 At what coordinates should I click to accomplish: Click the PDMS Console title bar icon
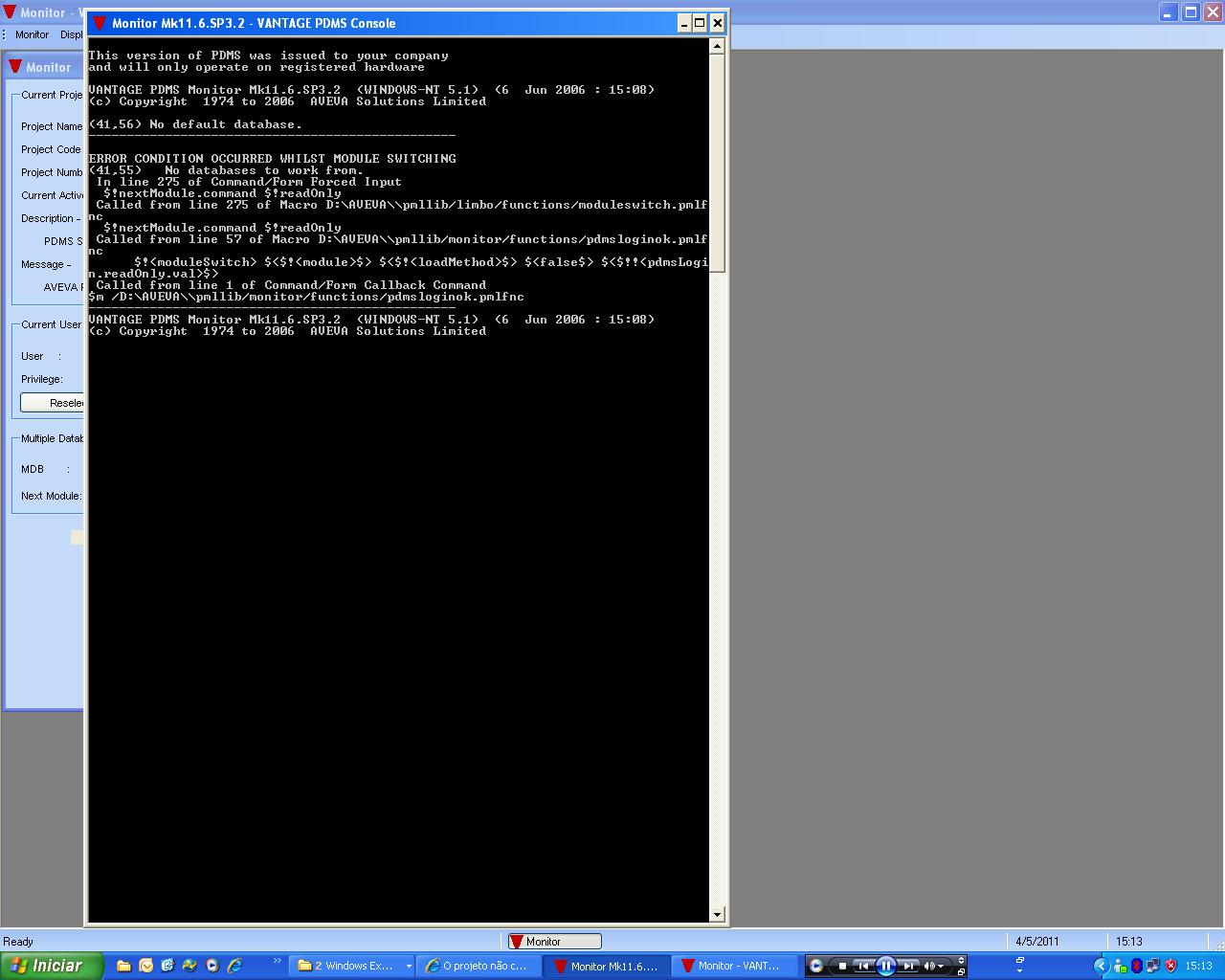point(100,23)
